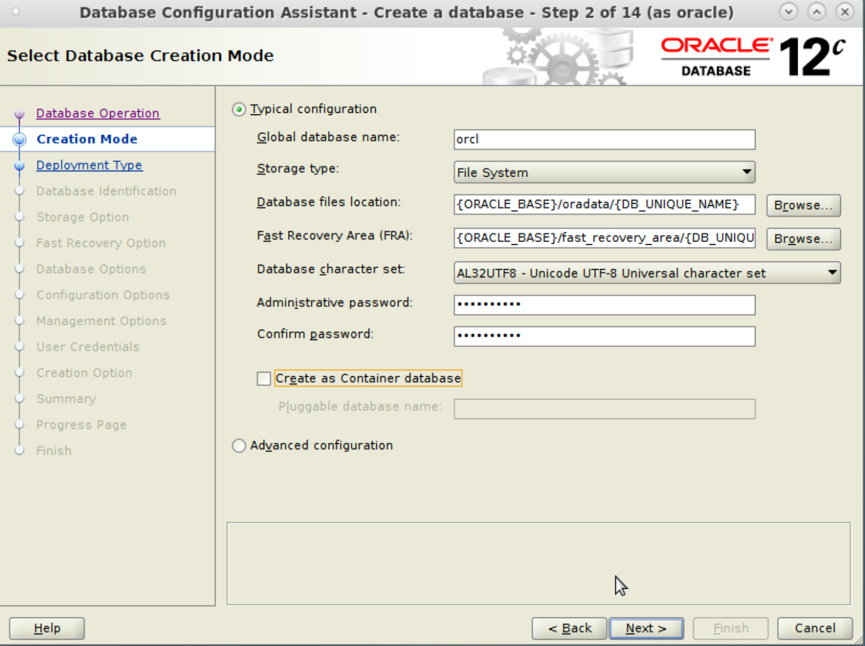
Task: Click the Global database name field
Action: point(604,139)
